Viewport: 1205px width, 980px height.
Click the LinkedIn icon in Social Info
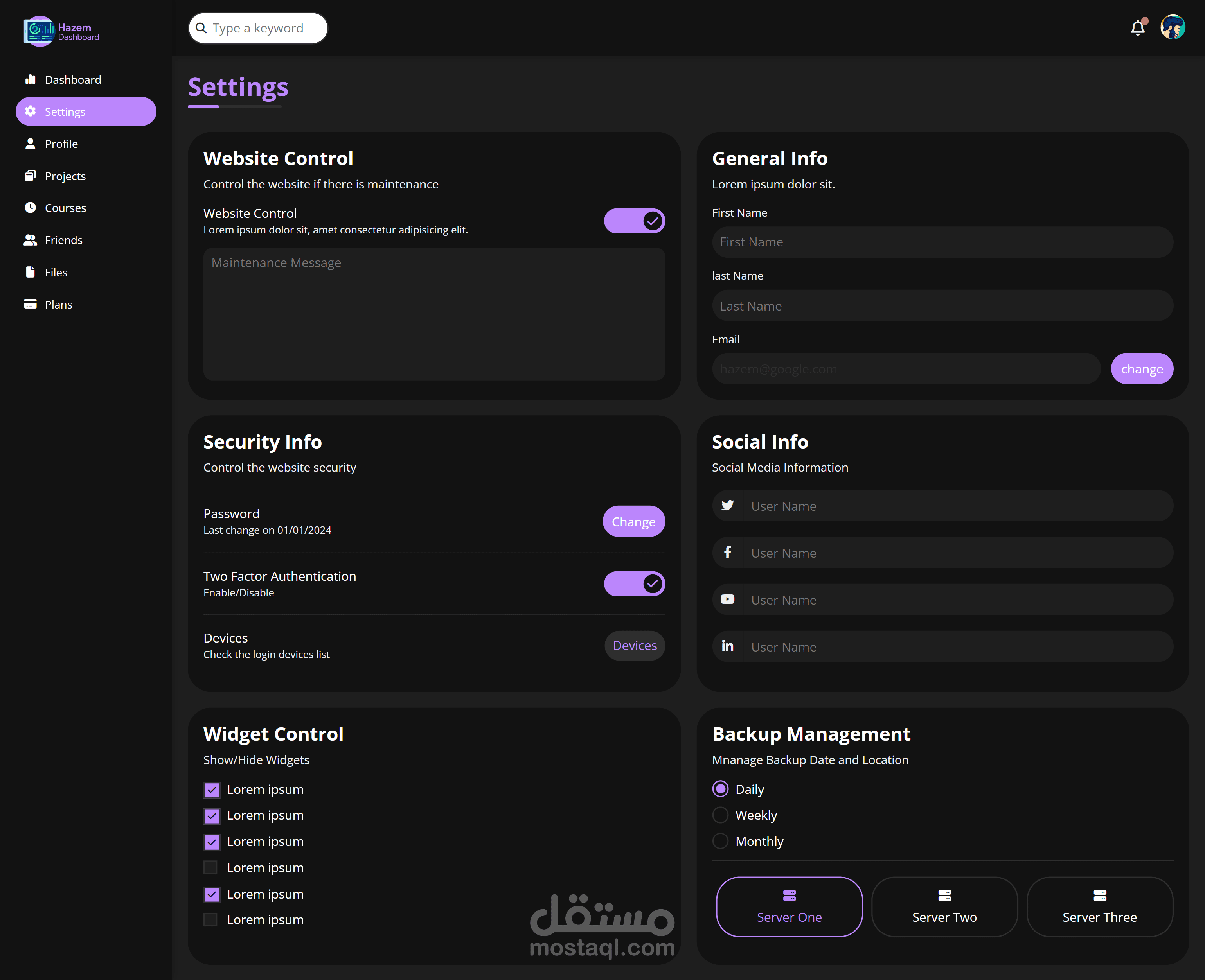(727, 646)
